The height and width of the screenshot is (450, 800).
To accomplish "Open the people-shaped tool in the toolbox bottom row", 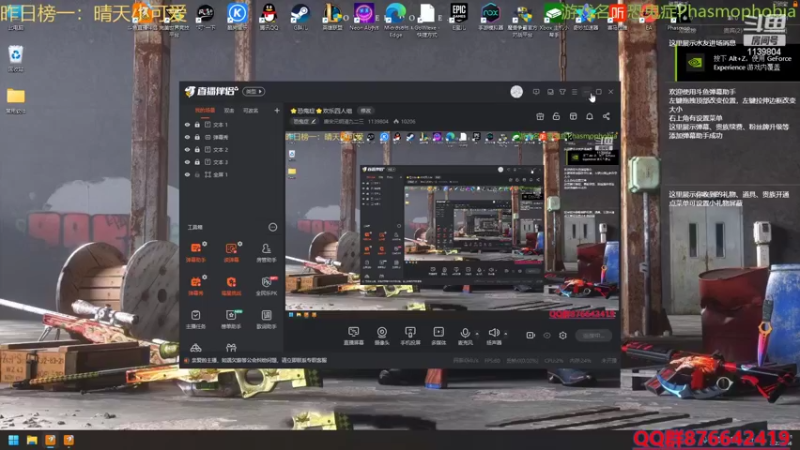I will [x=231, y=348].
